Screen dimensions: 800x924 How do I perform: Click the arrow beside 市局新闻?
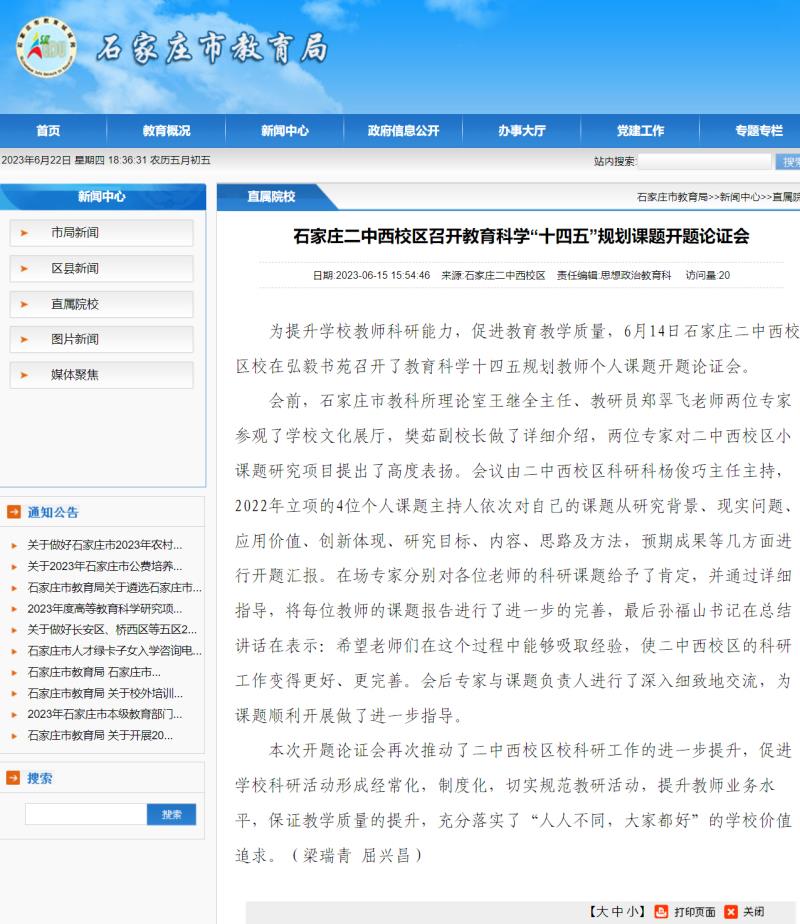[x=24, y=233]
